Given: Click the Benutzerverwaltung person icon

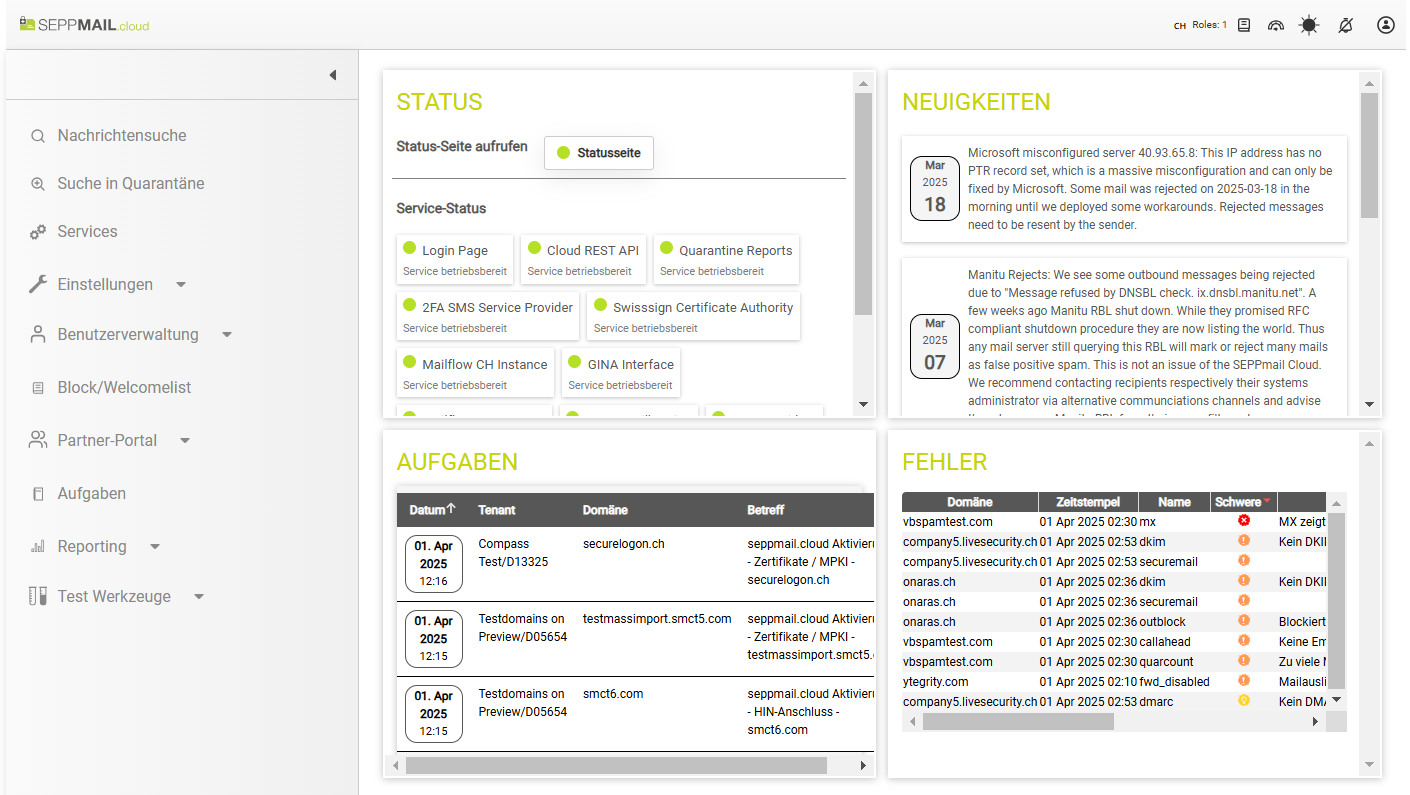Looking at the screenshot, I should pyautogui.click(x=38, y=334).
